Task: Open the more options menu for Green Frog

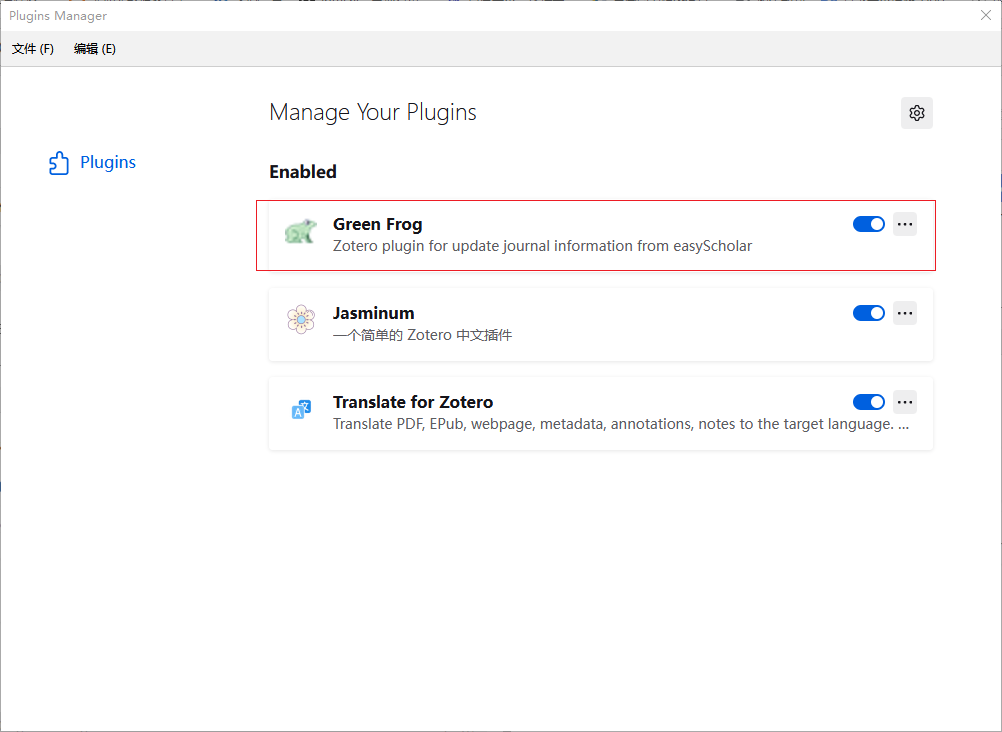Action: [905, 224]
